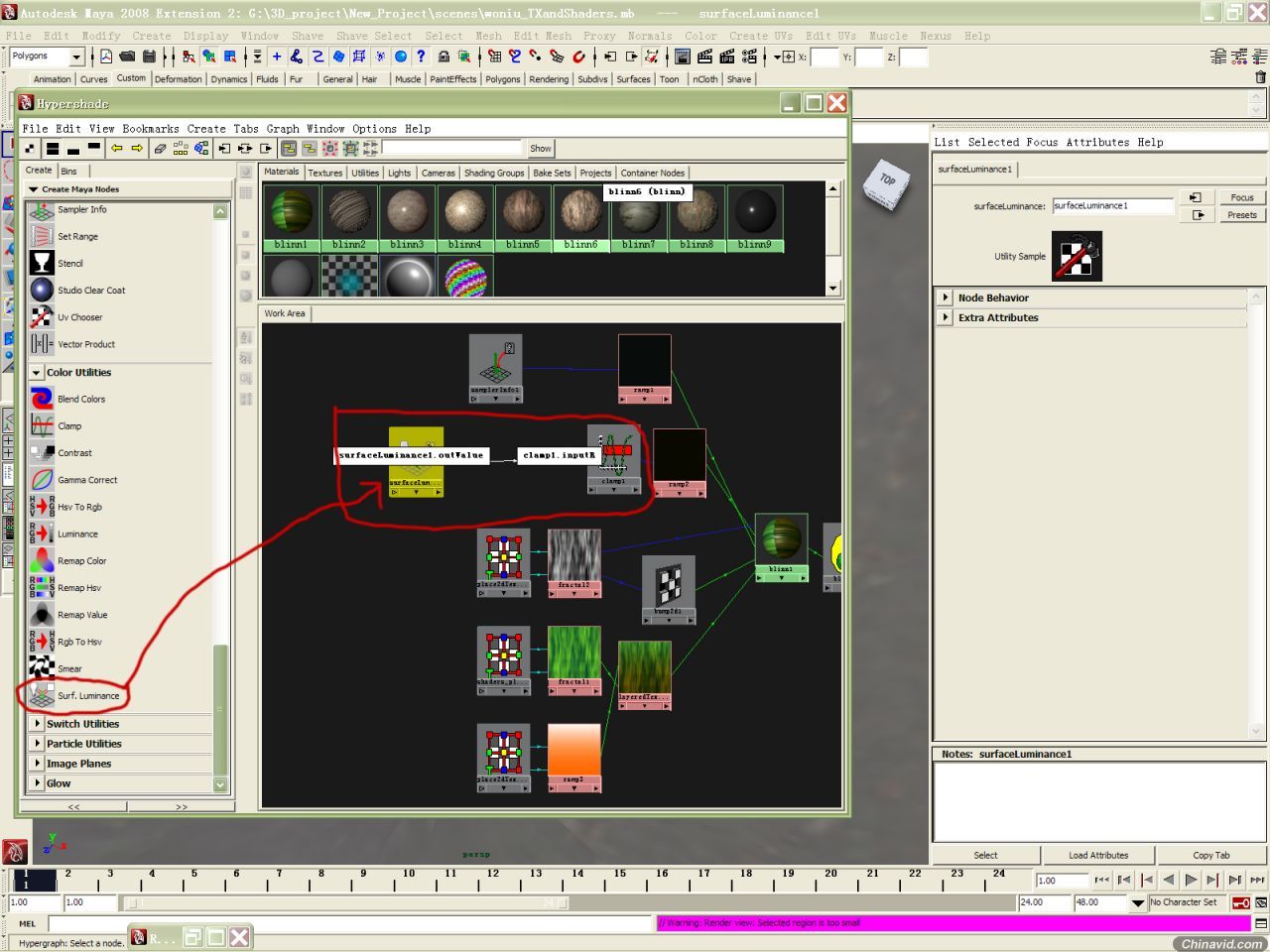This screenshot has width=1270, height=952.
Task: Create a Remap Value node
Action: coord(69,615)
